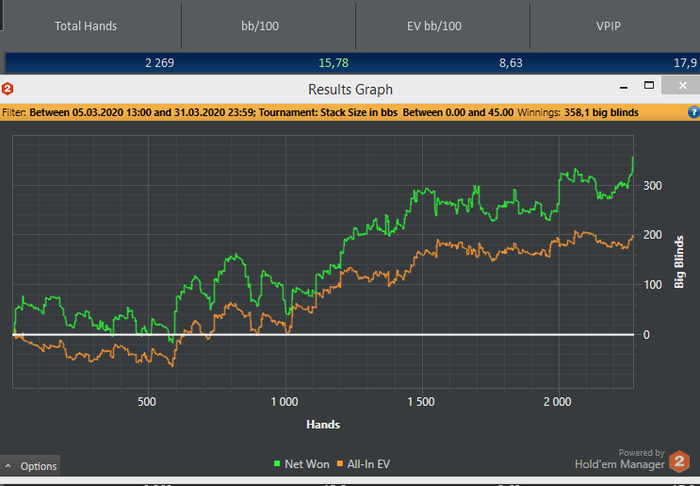The image size is (700, 486).
Task: Click the 2 000 hands axis label
Action: (557, 402)
